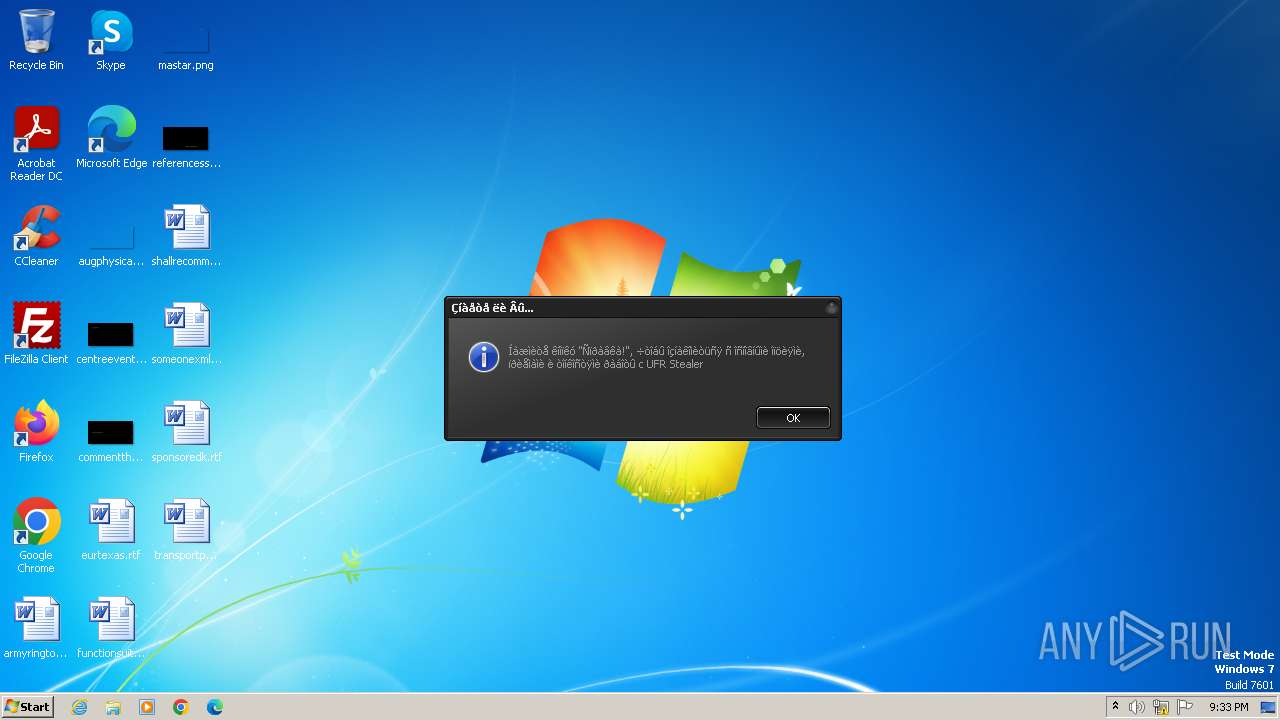Image resolution: width=1280 pixels, height=720 pixels.
Task: Open the armyringto document
Action: [36, 628]
